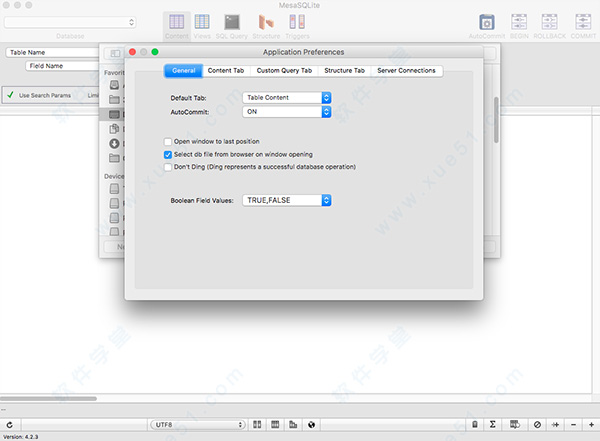
Task: Open the Triggers view
Action: 296,22
